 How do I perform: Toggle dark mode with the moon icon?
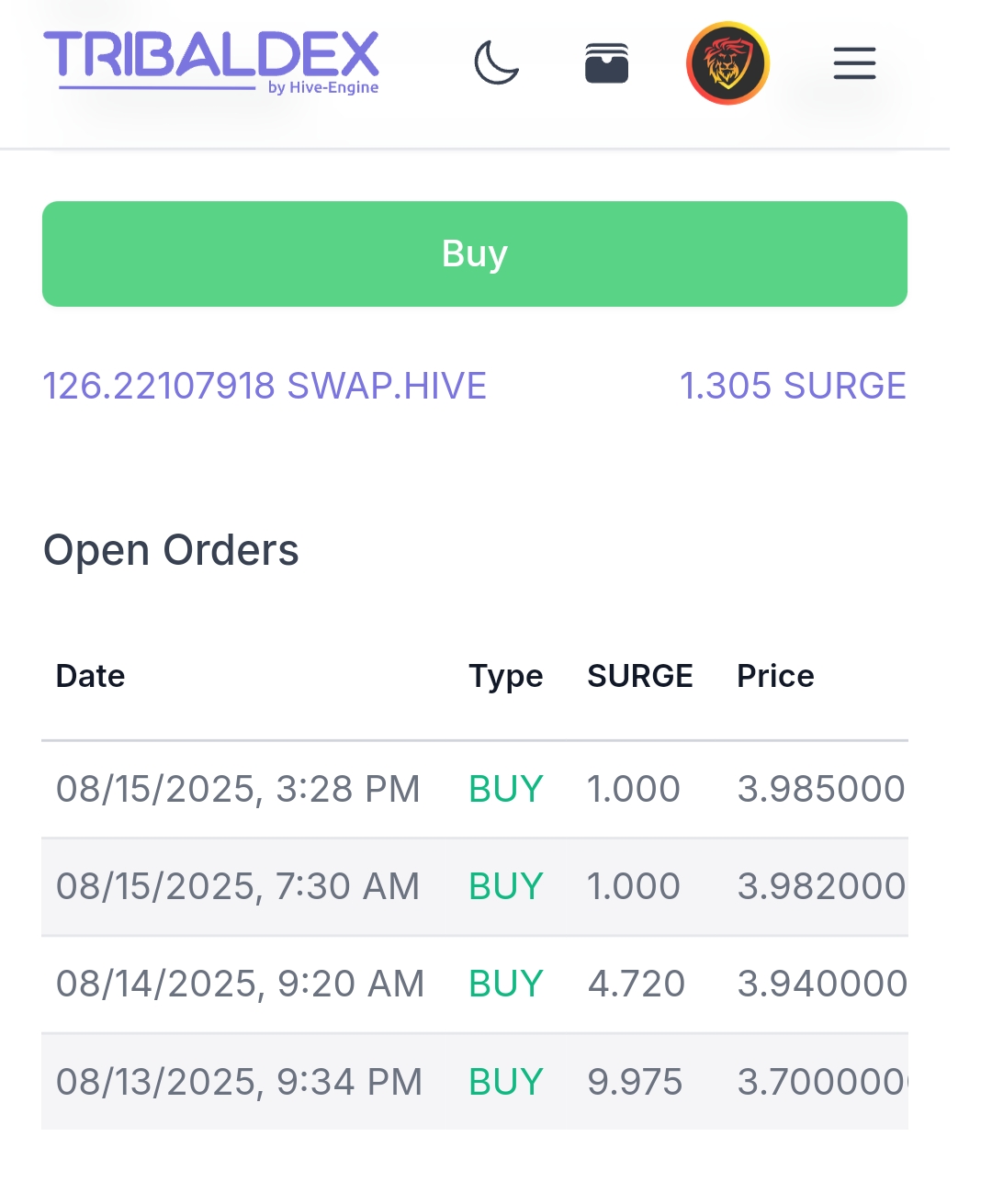pyautogui.click(x=497, y=63)
